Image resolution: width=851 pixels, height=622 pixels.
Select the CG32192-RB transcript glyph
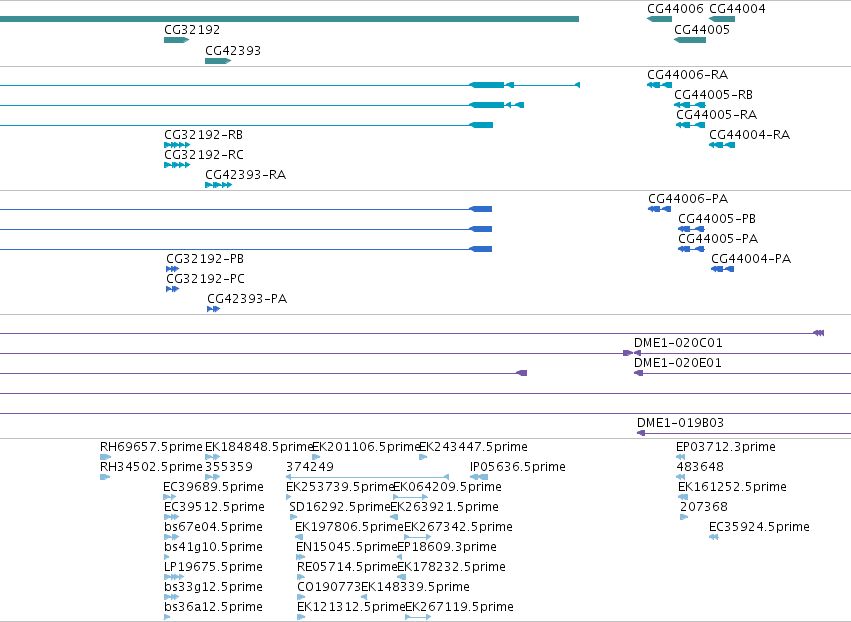click(177, 145)
